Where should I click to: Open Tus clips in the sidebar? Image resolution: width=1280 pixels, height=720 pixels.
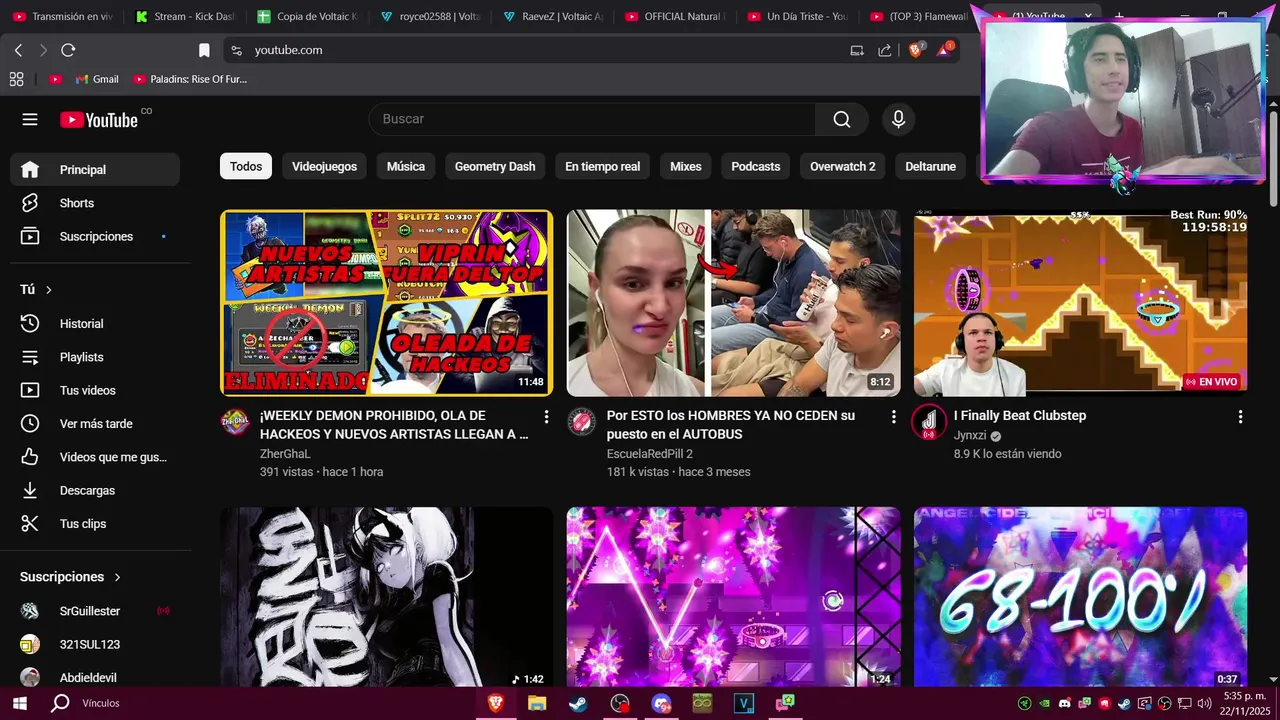click(95, 524)
